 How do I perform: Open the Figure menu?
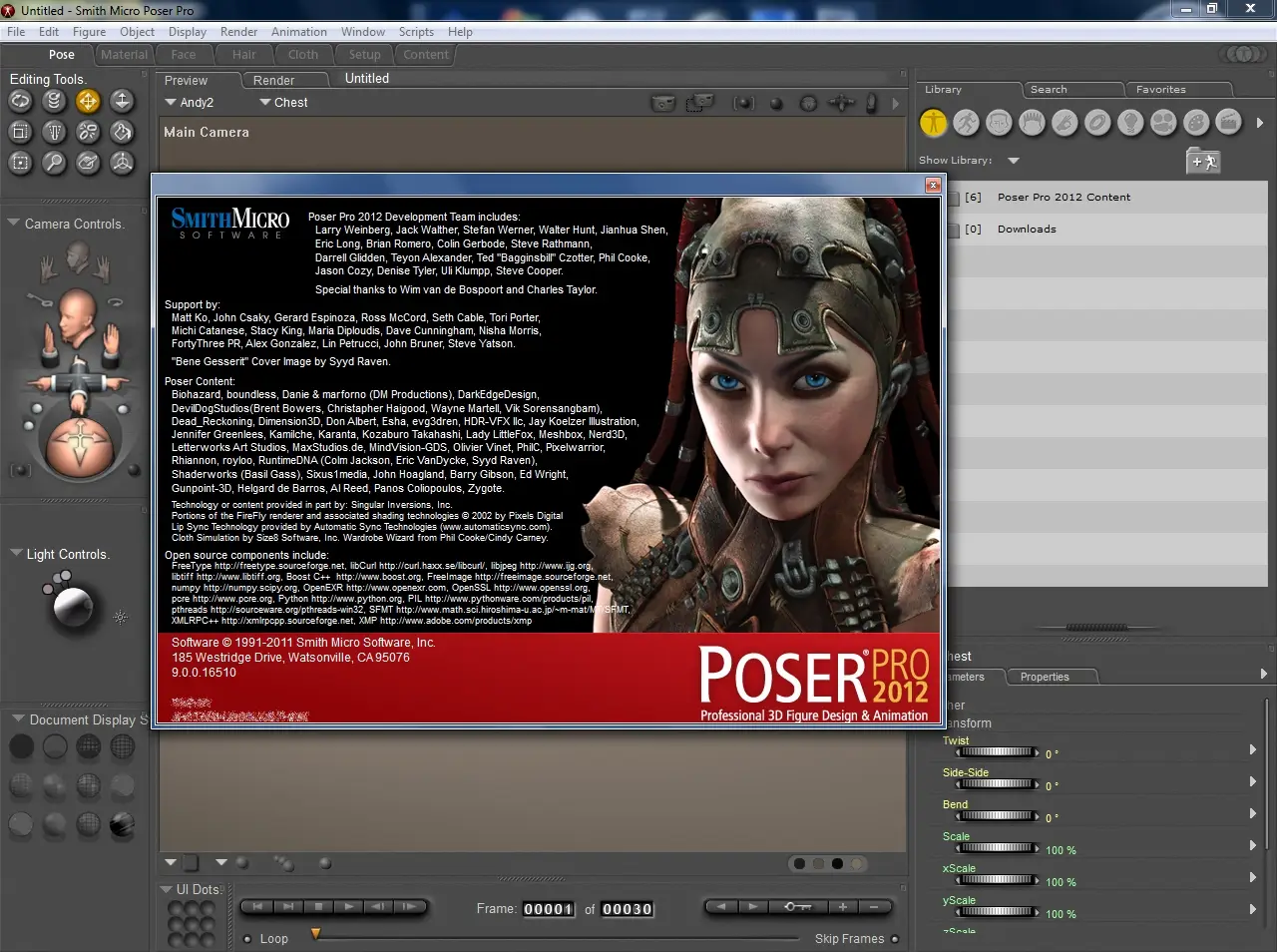[x=89, y=32]
